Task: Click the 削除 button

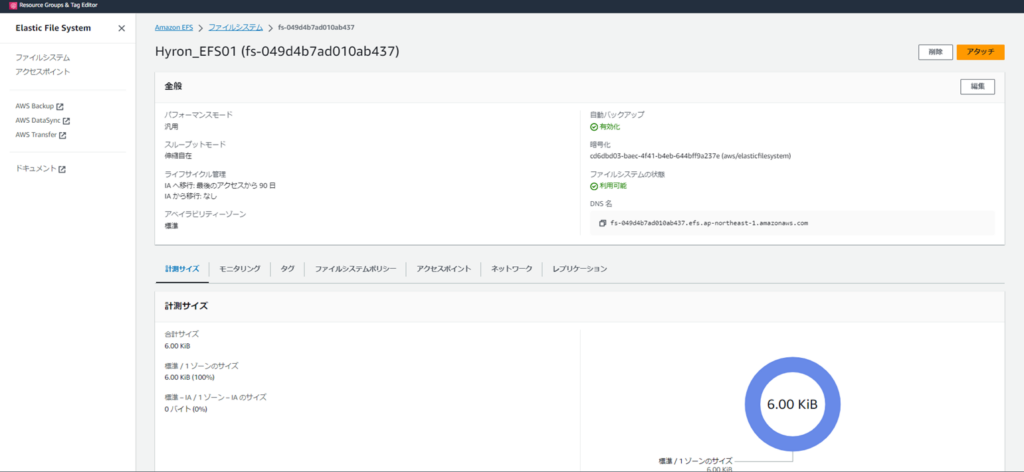Action: pos(935,52)
